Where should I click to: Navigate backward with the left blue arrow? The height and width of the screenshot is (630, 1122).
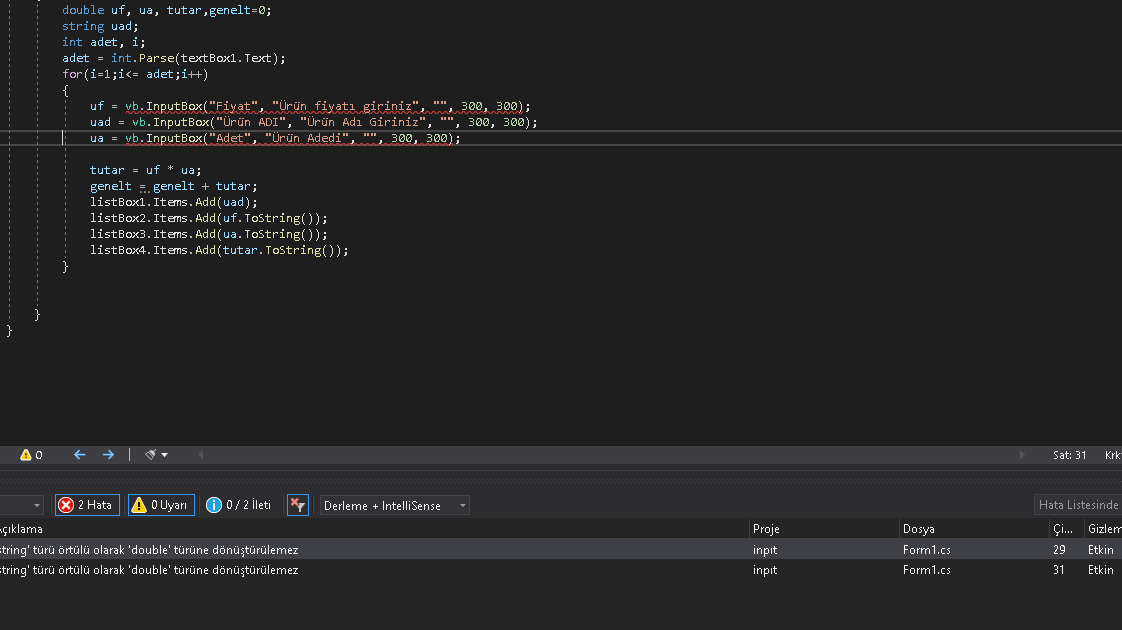79,455
